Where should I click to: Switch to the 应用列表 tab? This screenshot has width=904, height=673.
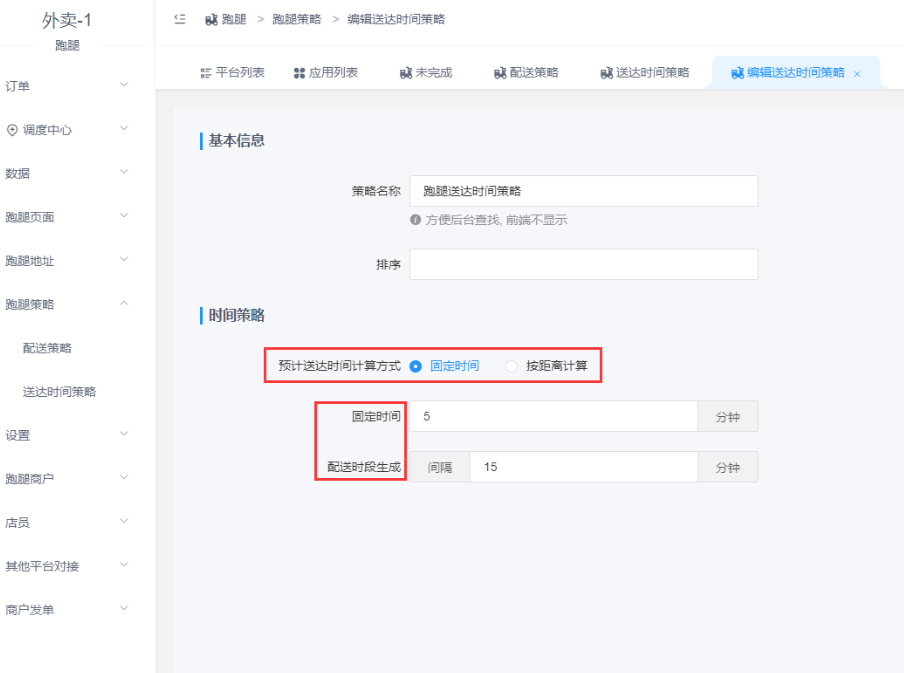coord(326,73)
